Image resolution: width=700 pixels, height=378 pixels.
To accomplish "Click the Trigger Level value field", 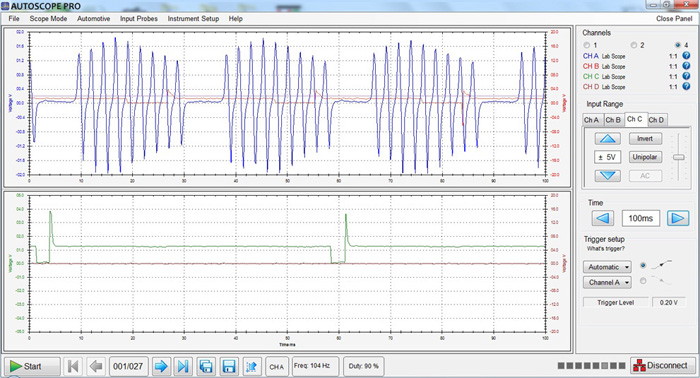I will 668,302.
